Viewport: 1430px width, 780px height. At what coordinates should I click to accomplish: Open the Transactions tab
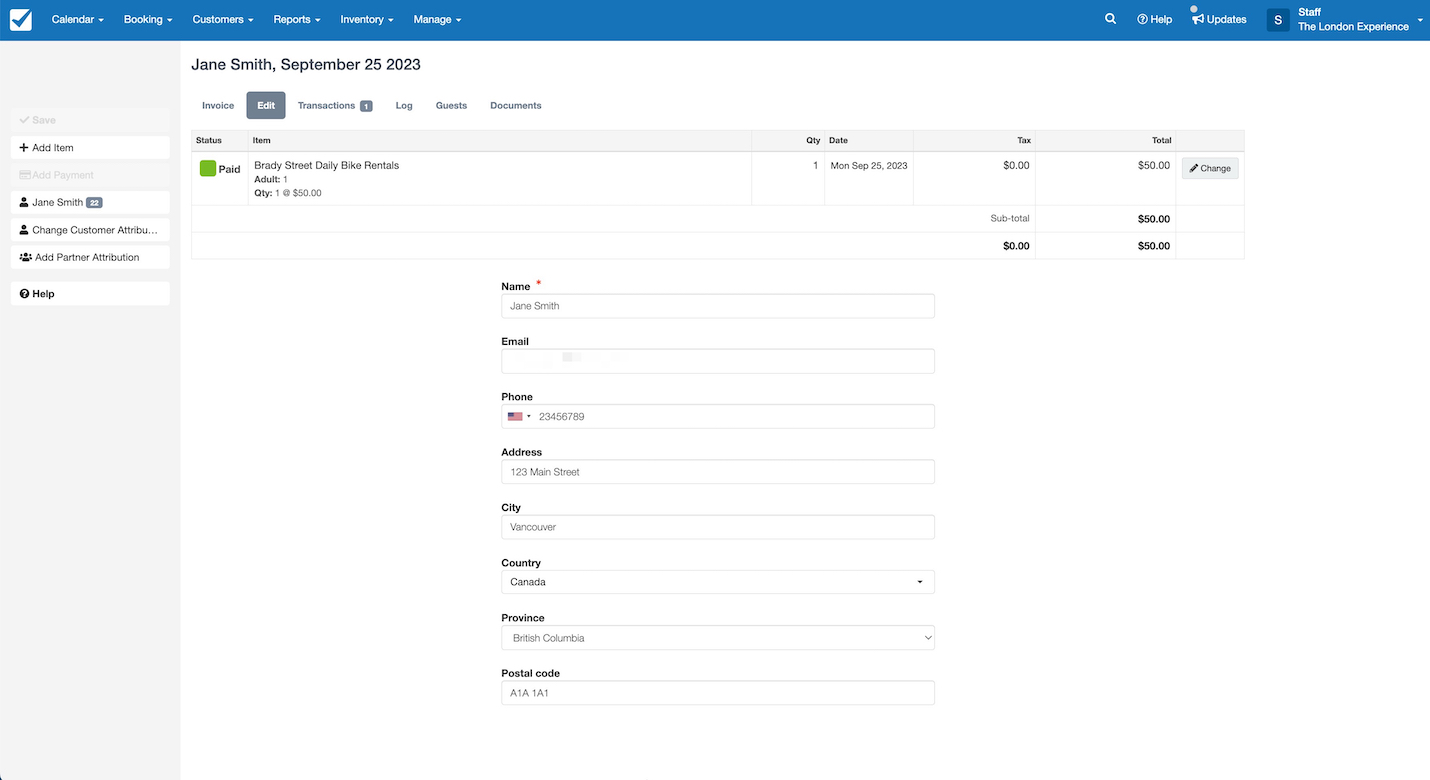(335, 105)
